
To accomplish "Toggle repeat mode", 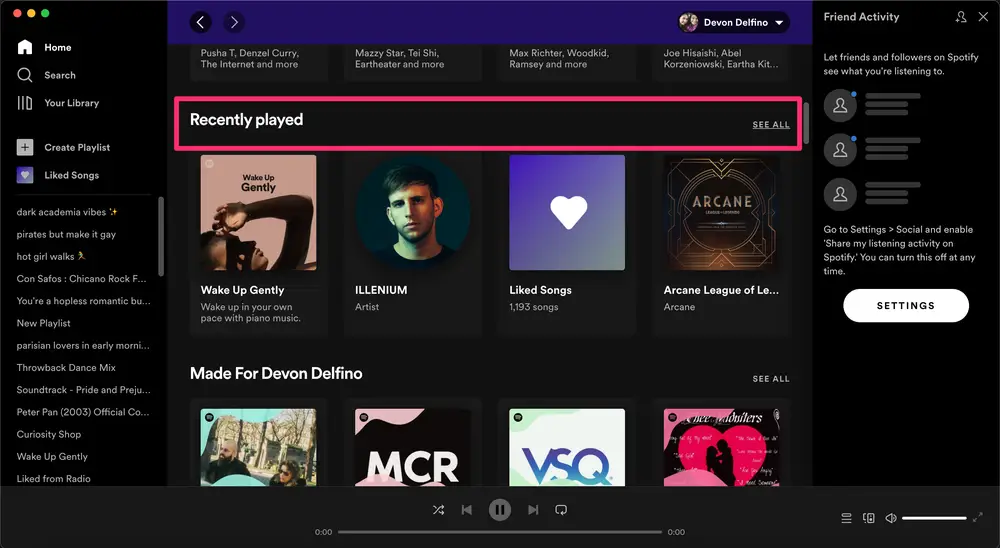I will 561,510.
